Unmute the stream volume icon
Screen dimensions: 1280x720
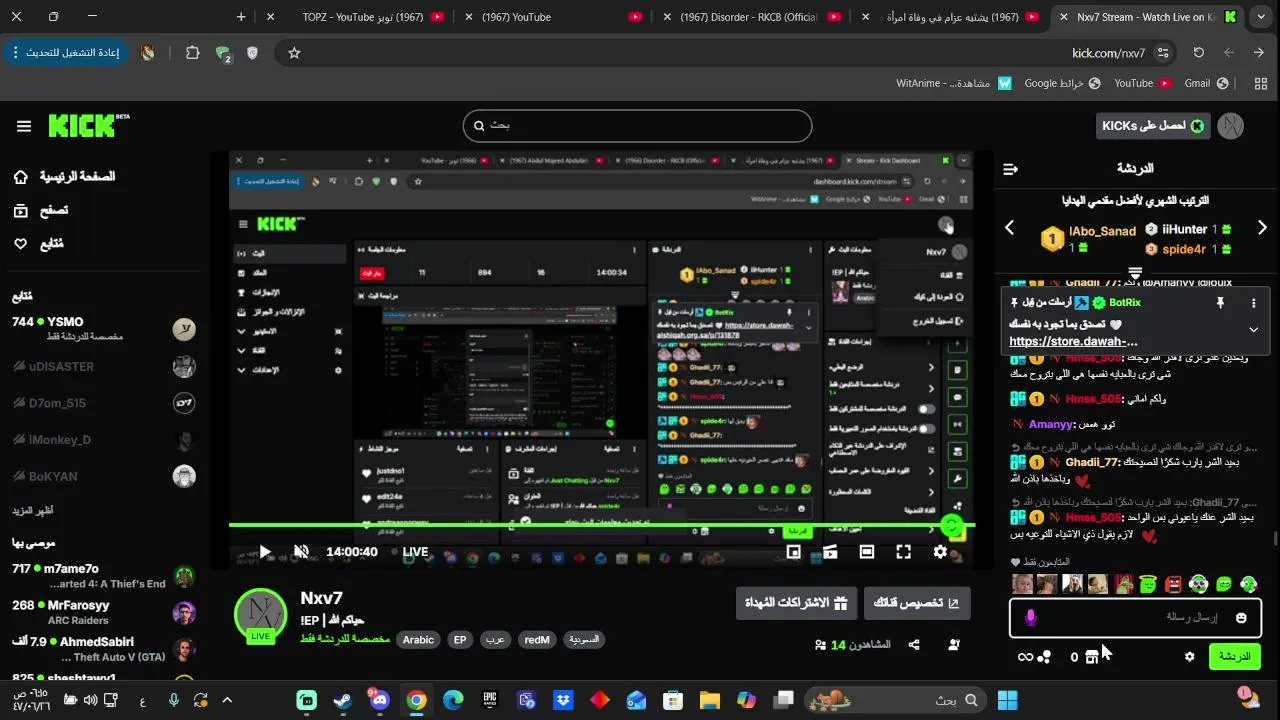coord(301,552)
